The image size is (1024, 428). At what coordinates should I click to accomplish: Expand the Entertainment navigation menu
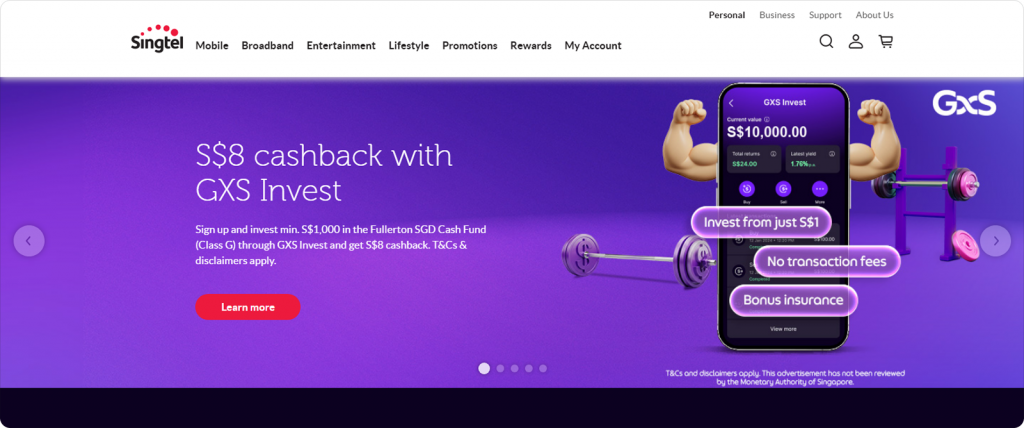341,46
